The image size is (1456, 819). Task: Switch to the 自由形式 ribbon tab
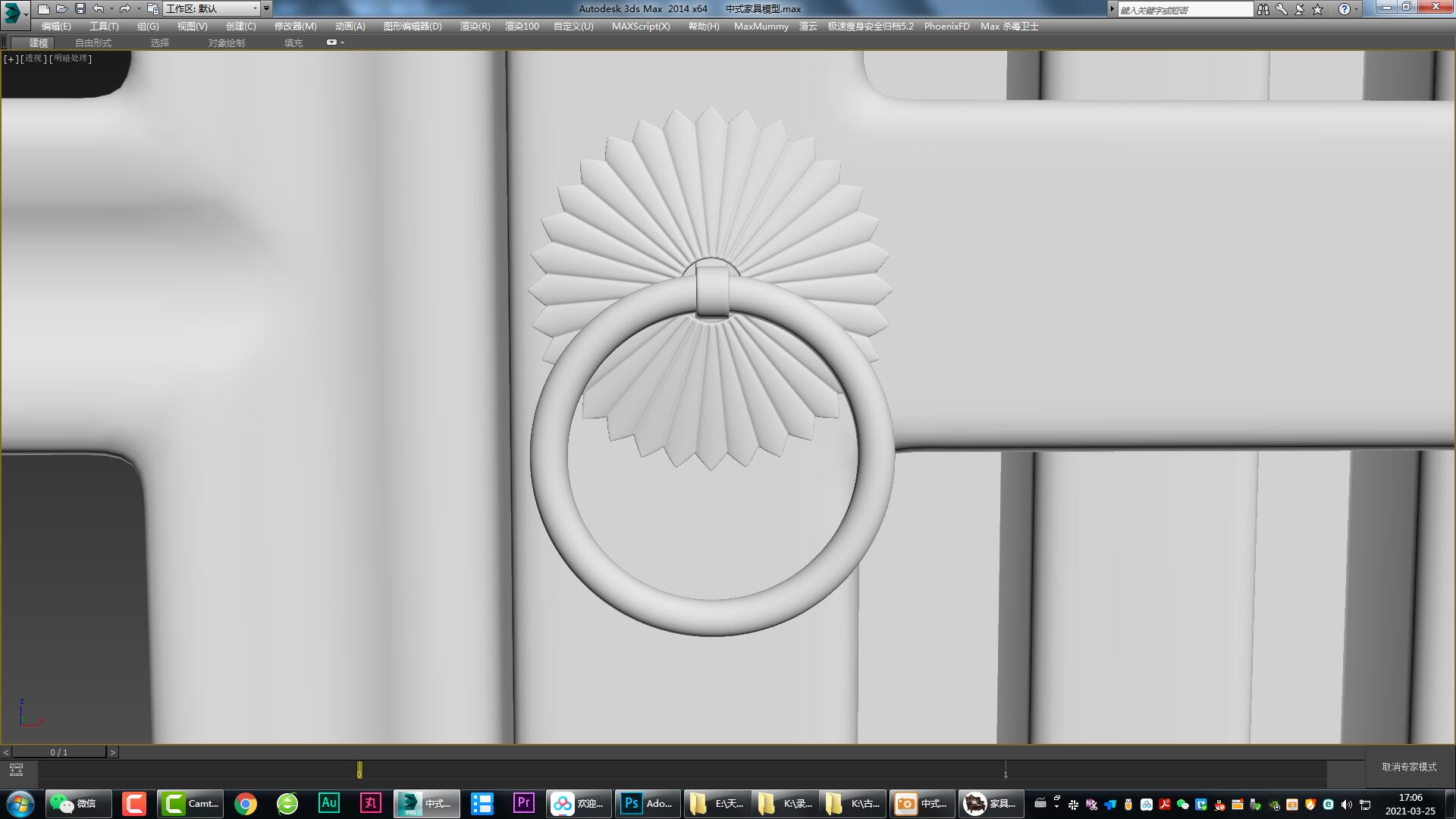93,42
